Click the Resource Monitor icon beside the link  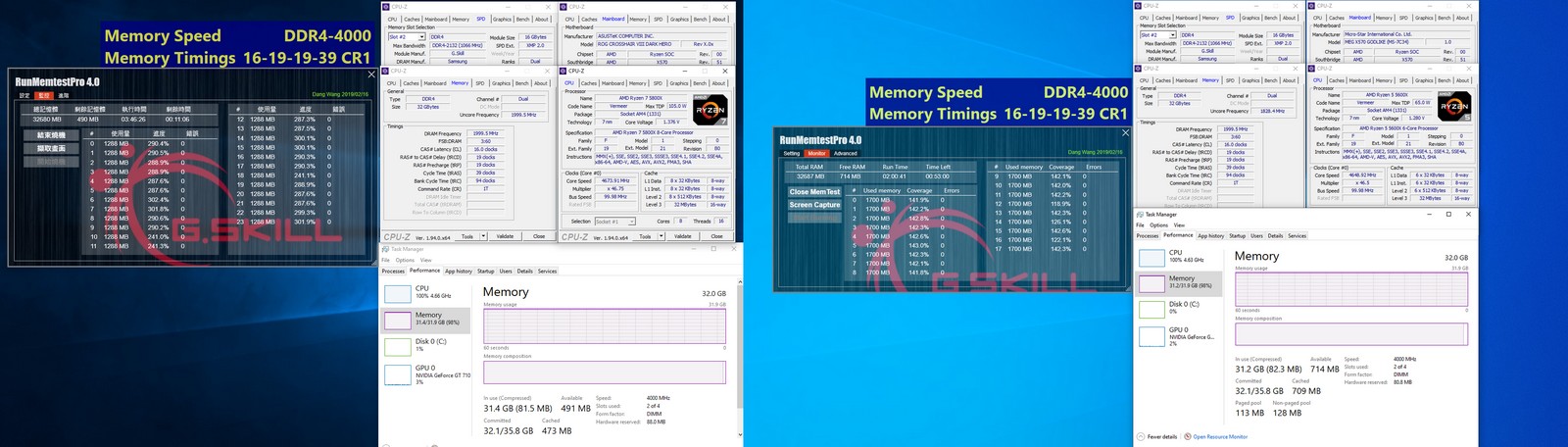tap(1187, 437)
